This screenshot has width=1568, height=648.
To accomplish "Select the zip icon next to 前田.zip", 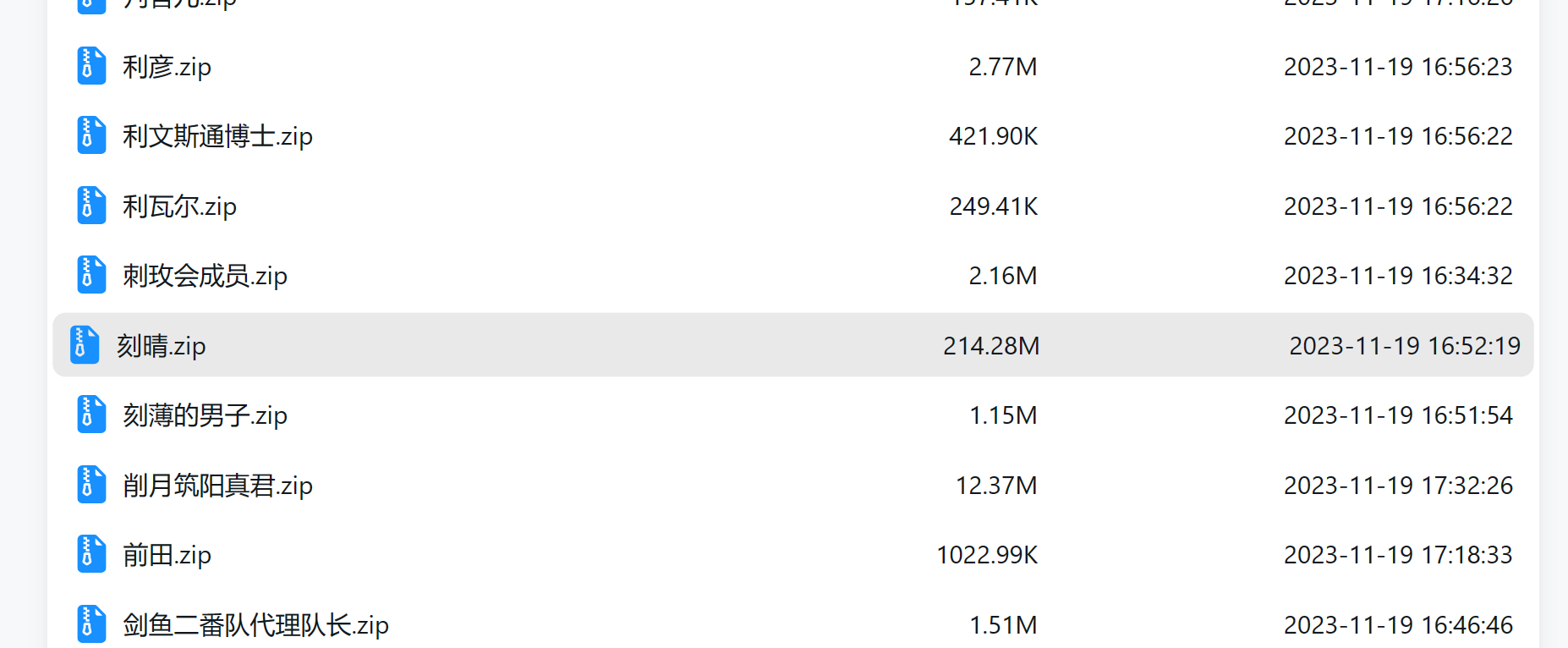I will 91,554.
